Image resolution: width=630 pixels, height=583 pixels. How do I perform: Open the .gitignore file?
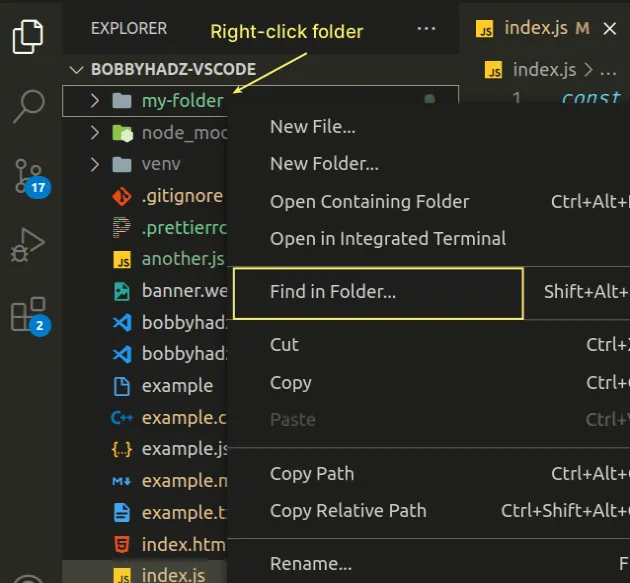pos(182,196)
